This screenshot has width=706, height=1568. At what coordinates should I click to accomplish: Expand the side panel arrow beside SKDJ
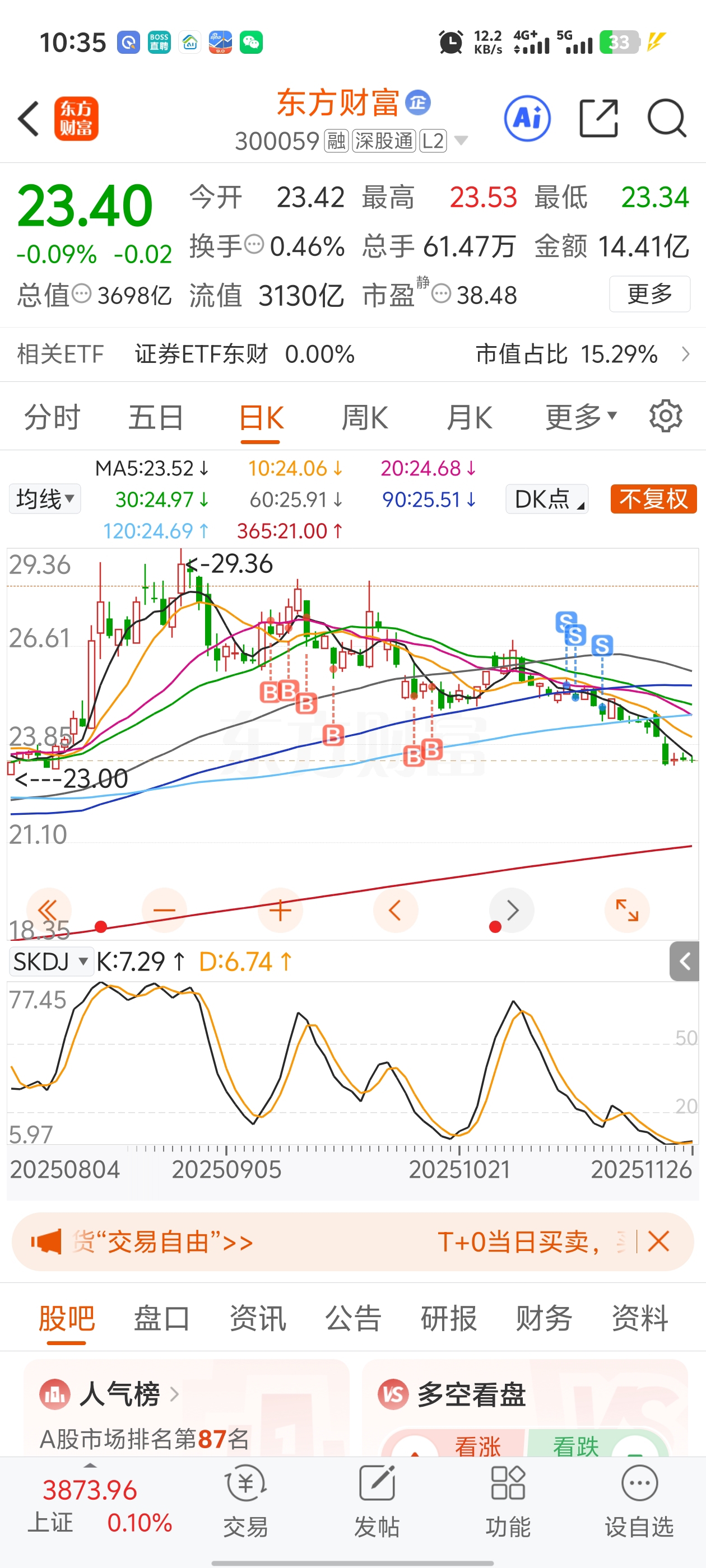(685, 961)
